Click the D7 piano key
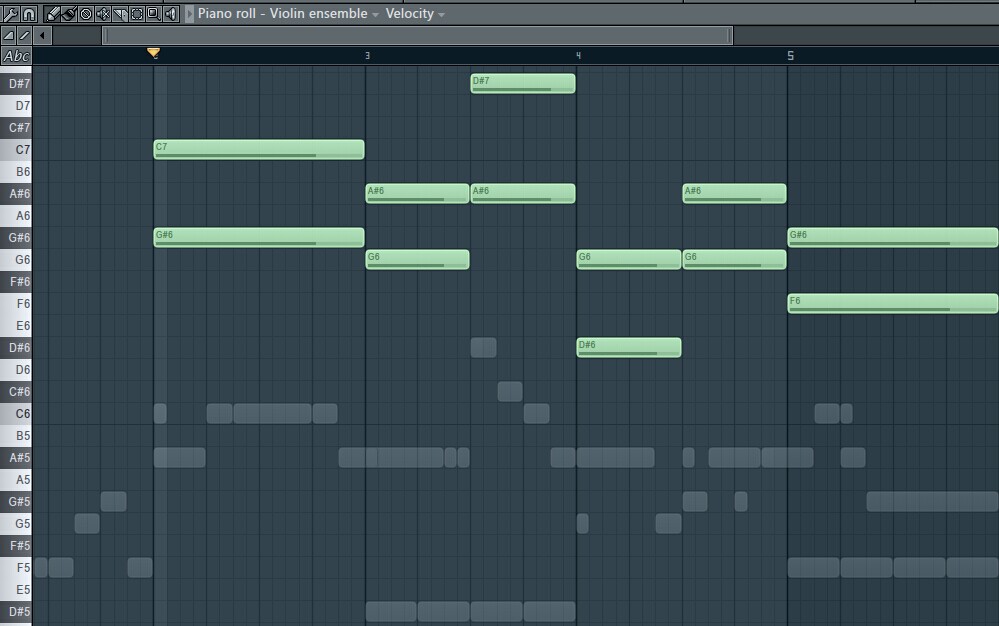The width and height of the screenshot is (999, 626). [x=16, y=106]
